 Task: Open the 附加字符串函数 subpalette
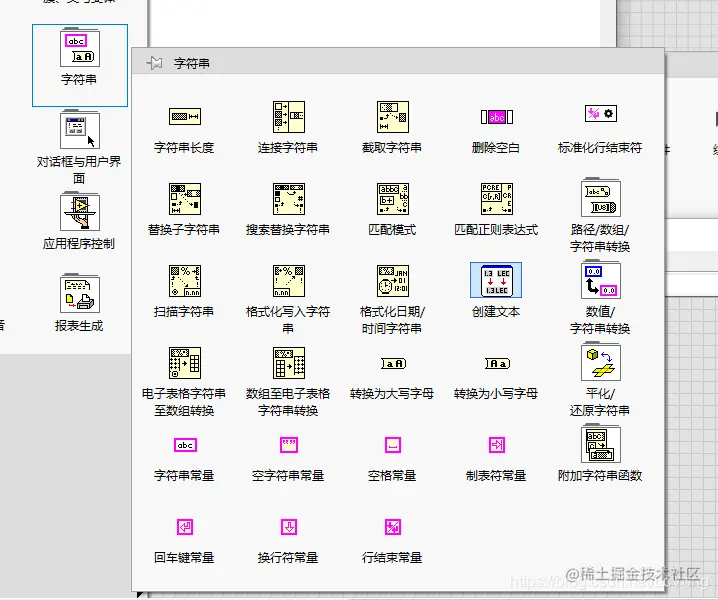601,444
